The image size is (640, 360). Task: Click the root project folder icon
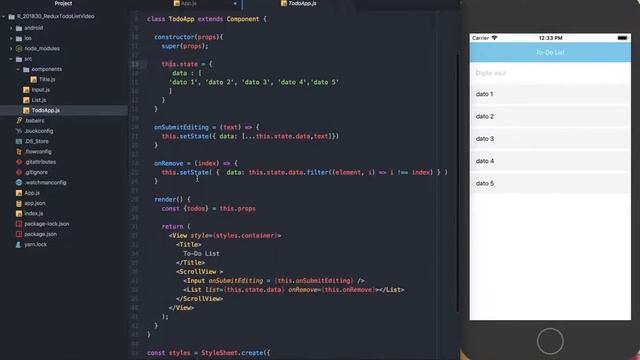pyautogui.click(x=11, y=17)
